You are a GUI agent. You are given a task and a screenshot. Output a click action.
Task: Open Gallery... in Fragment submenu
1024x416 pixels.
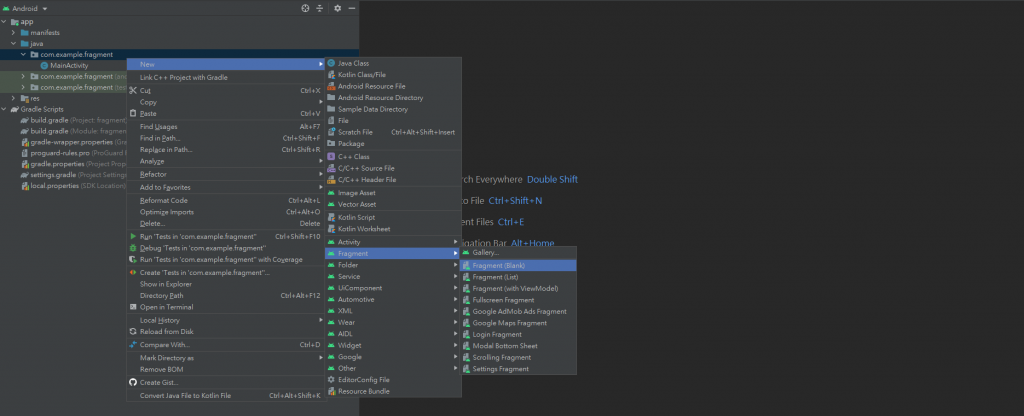(x=518, y=253)
